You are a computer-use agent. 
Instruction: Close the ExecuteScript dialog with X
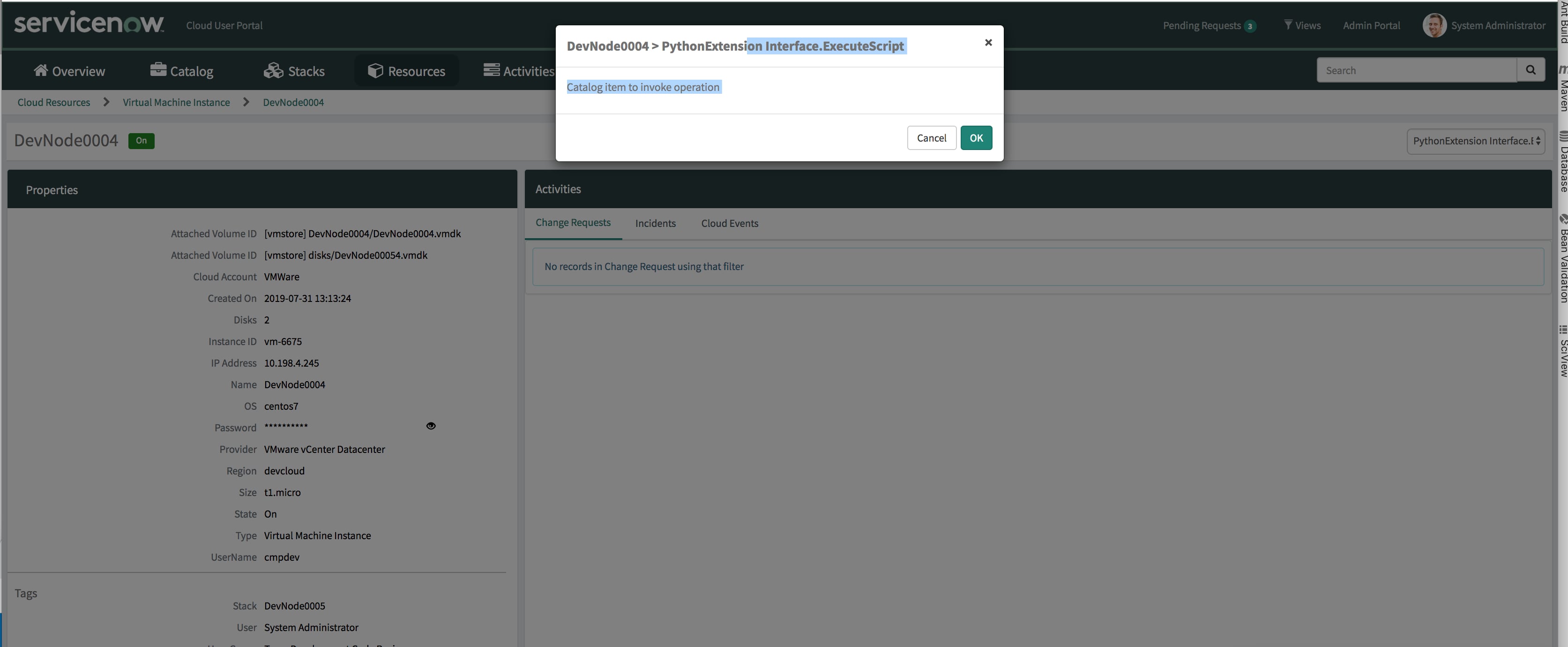pos(988,43)
